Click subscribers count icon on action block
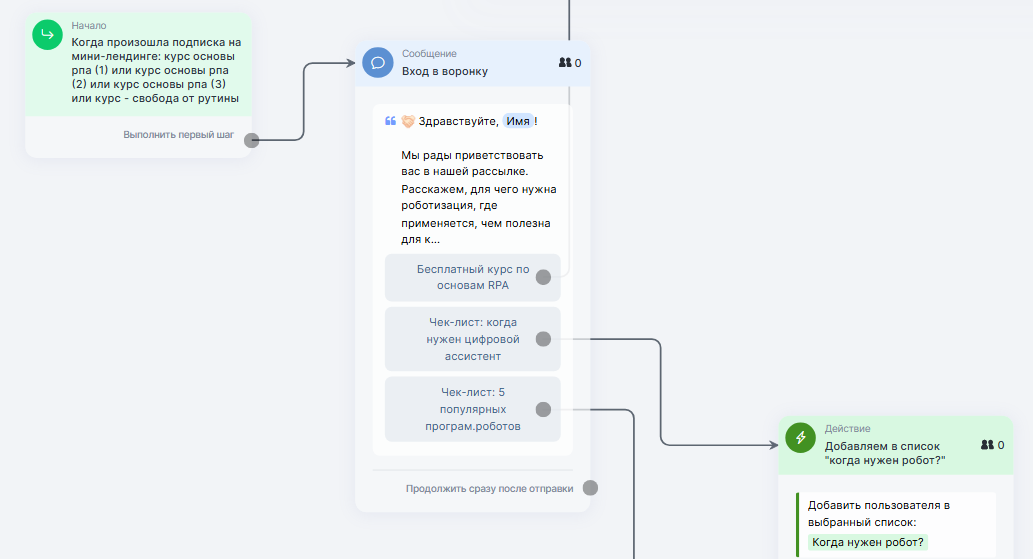Viewport: 1033px width, 559px height. click(x=987, y=445)
